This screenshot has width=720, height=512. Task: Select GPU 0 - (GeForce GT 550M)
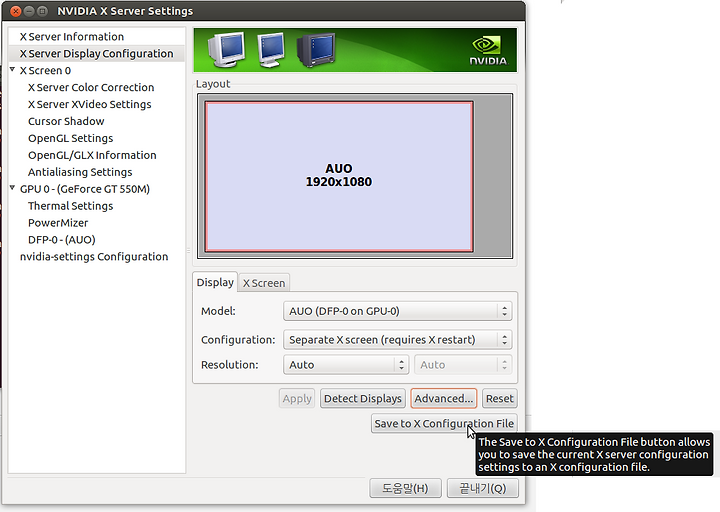coord(84,189)
